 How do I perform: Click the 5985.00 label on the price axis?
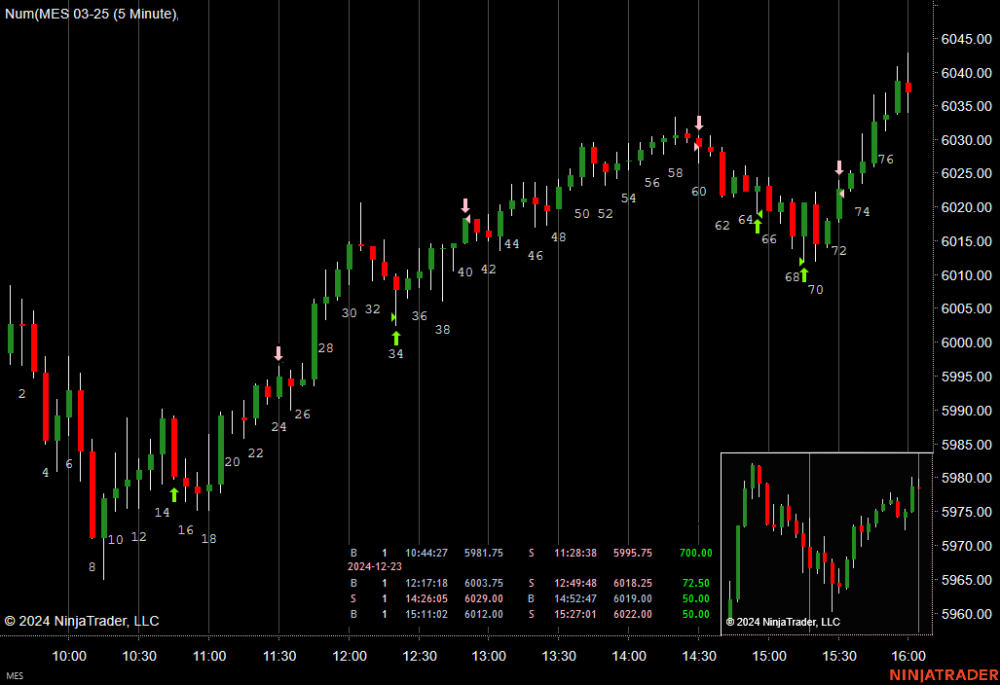click(x=965, y=444)
